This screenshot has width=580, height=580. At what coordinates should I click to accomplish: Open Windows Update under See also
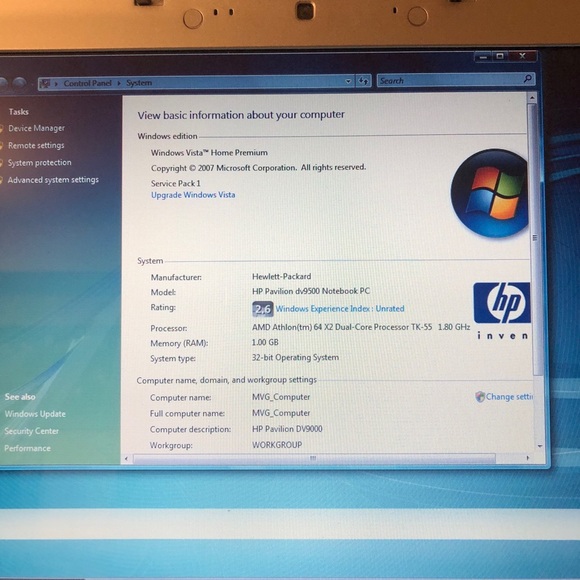[35, 414]
